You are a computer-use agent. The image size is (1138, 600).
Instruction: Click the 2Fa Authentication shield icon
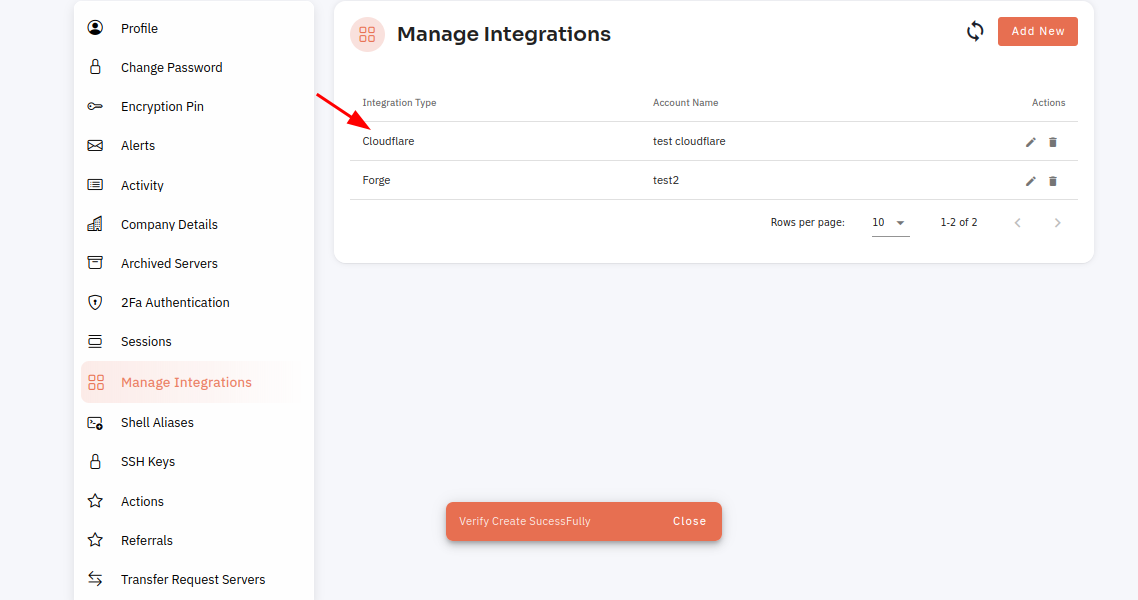[95, 302]
